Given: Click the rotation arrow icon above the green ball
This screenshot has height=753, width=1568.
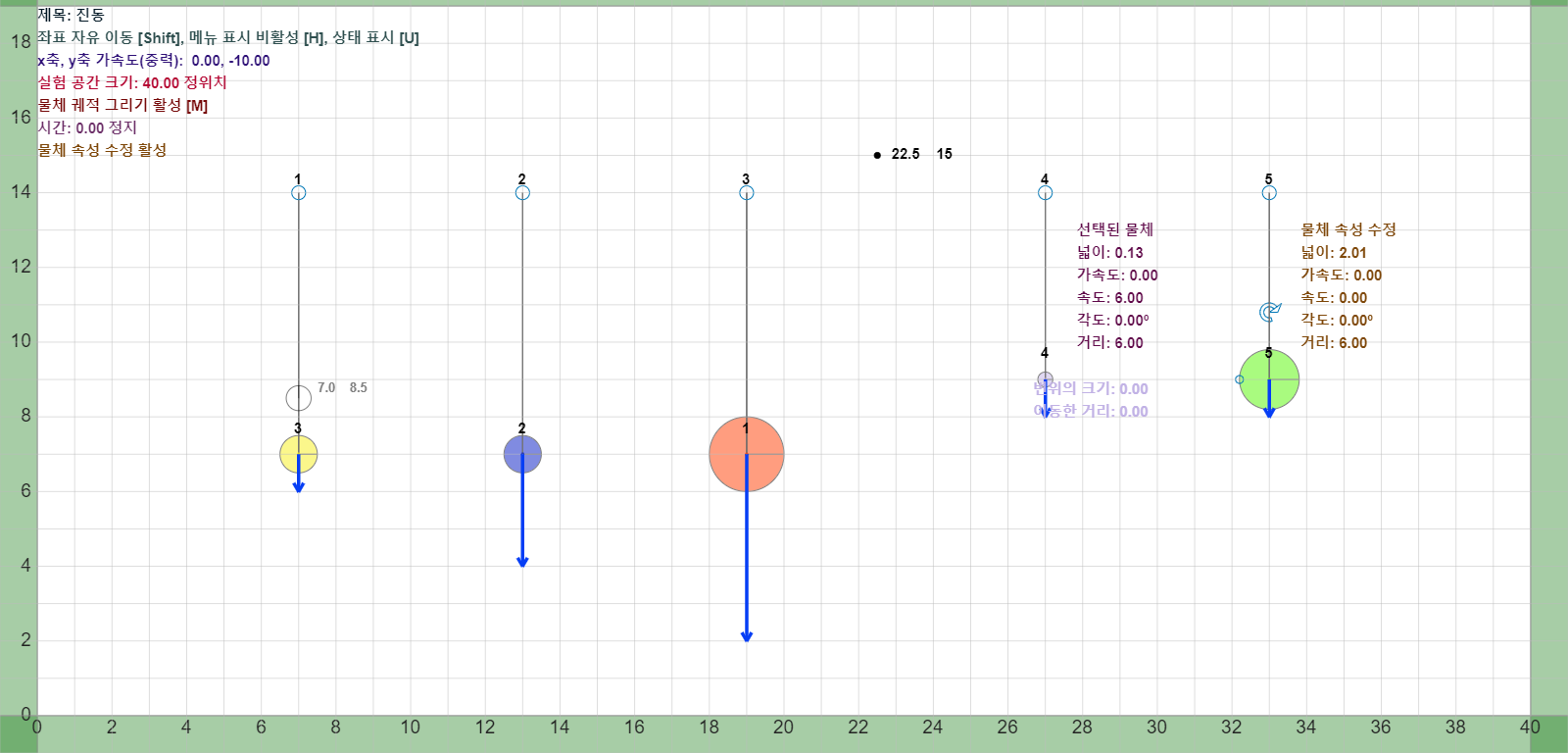Looking at the screenshot, I should pyautogui.click(x=1270, y=313).
